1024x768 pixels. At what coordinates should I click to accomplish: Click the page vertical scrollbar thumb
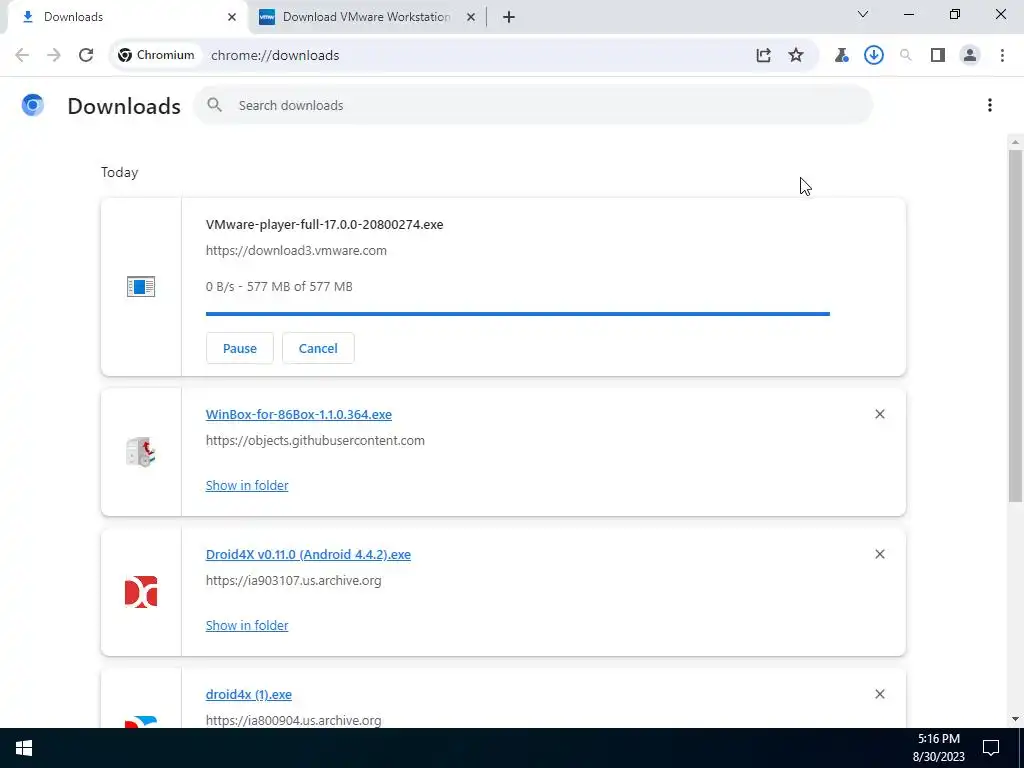tap(1016, 325)
